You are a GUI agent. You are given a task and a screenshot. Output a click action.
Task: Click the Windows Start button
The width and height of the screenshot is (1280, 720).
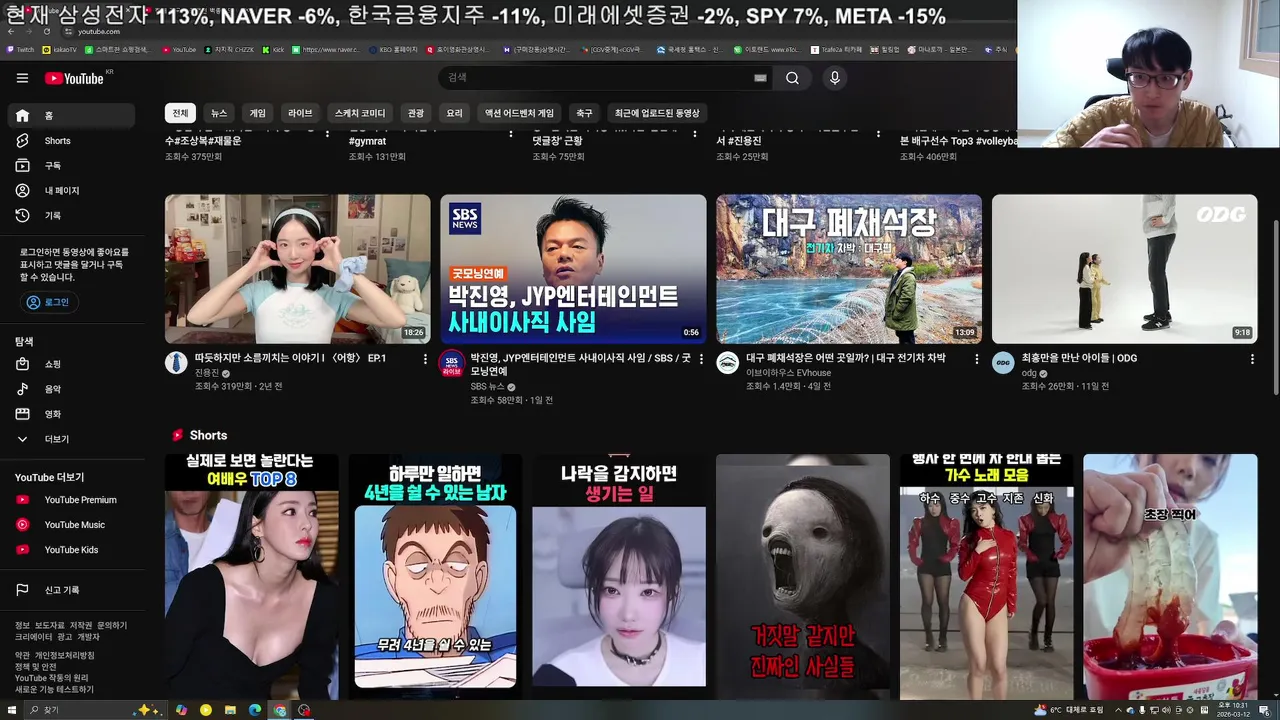click(11, 710)
